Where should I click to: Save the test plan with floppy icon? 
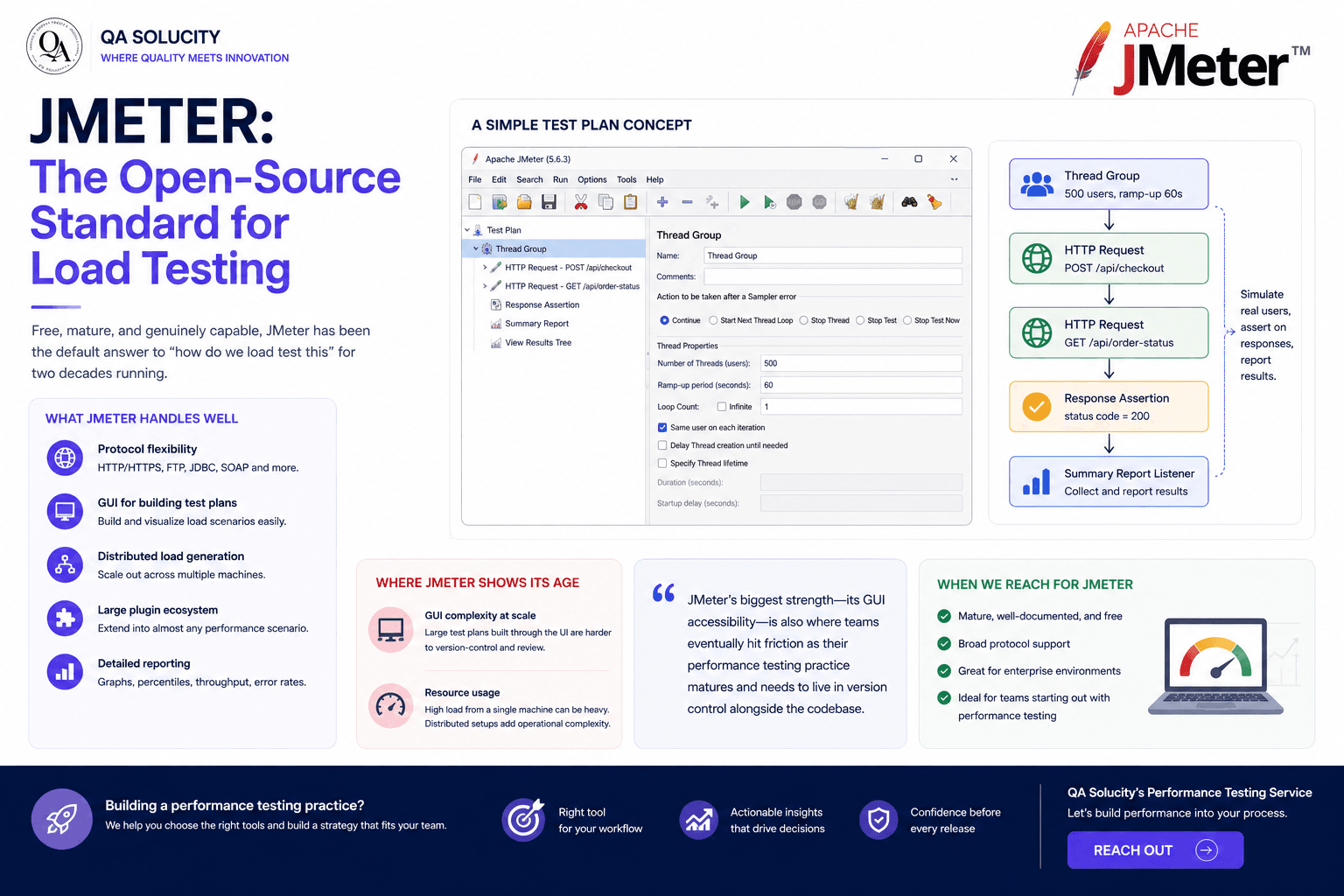(549, 202)
